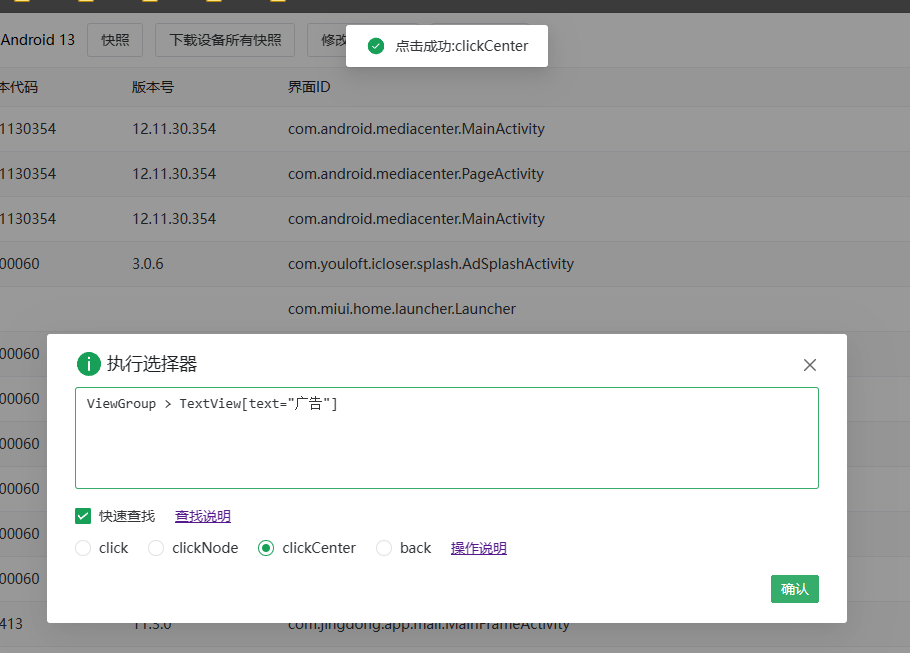The width and height of the screenshot is (910, 653).
Task: Select the click radio button
Action: click(83, 548)
